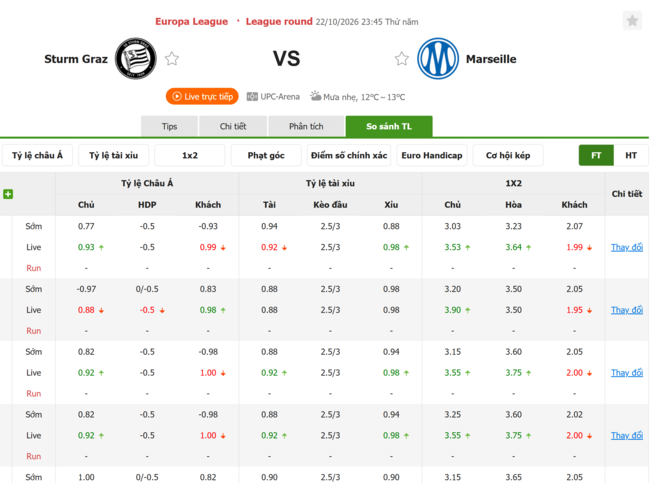Click early over odds 0.94 in first row

(x=269, y=226)
